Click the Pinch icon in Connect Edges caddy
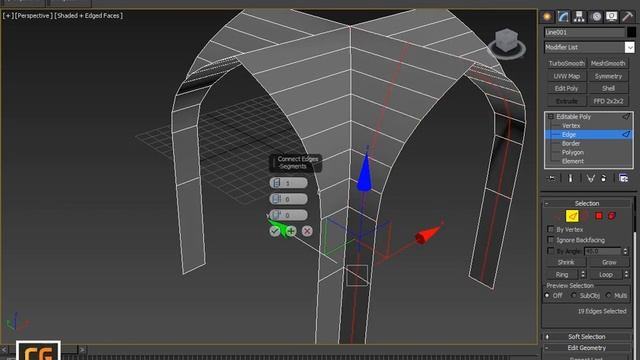Viewport: 640px width, 360px height. pos(277,199)
